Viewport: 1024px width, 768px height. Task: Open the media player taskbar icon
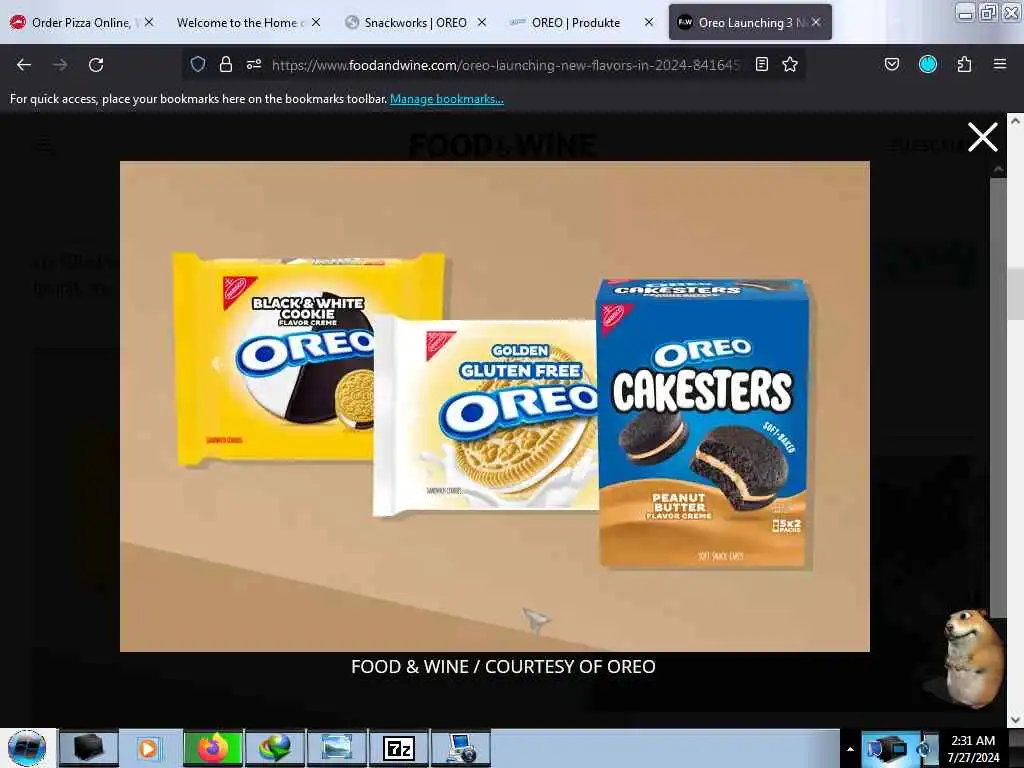(150, 748)
